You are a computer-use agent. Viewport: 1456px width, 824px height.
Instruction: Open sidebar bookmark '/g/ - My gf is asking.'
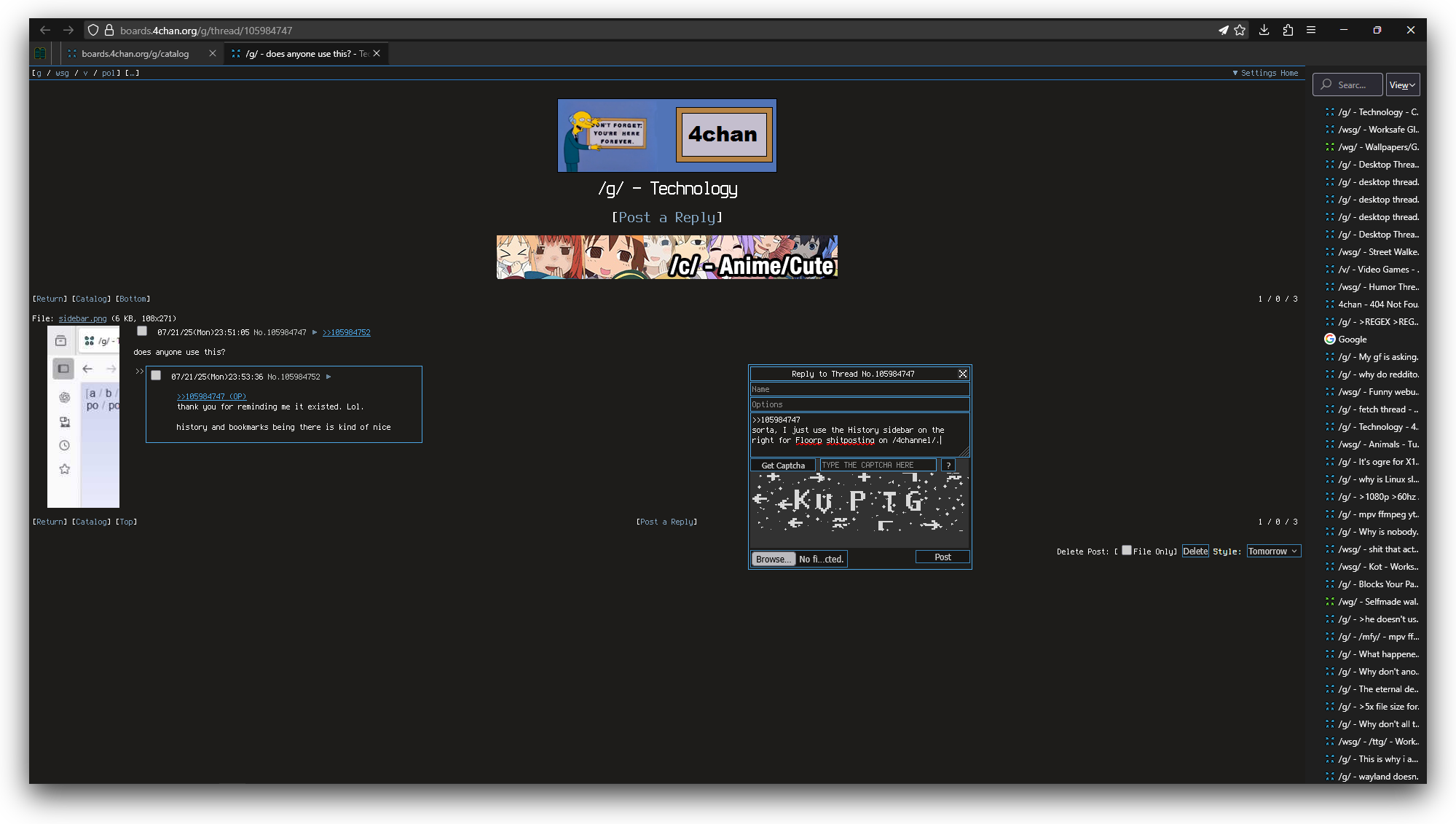click(1372, 357)
